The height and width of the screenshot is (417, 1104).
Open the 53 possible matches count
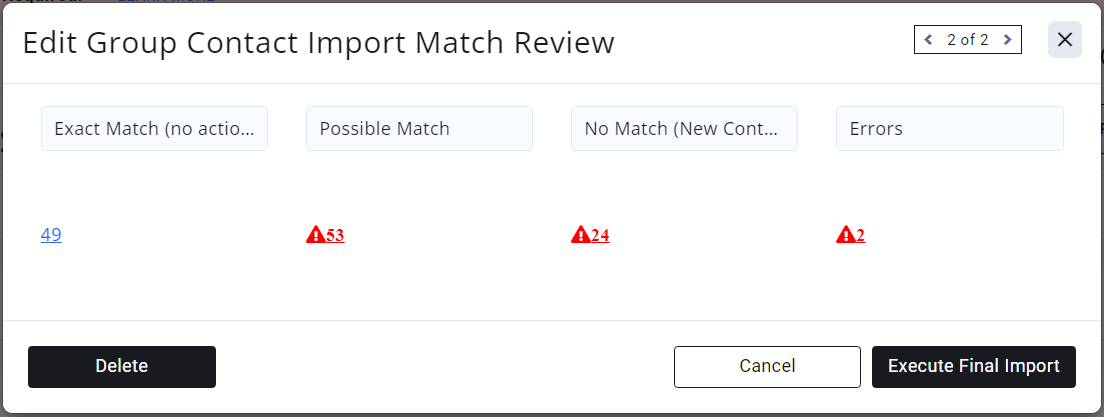pyautogui.click(x=335, y=236)
